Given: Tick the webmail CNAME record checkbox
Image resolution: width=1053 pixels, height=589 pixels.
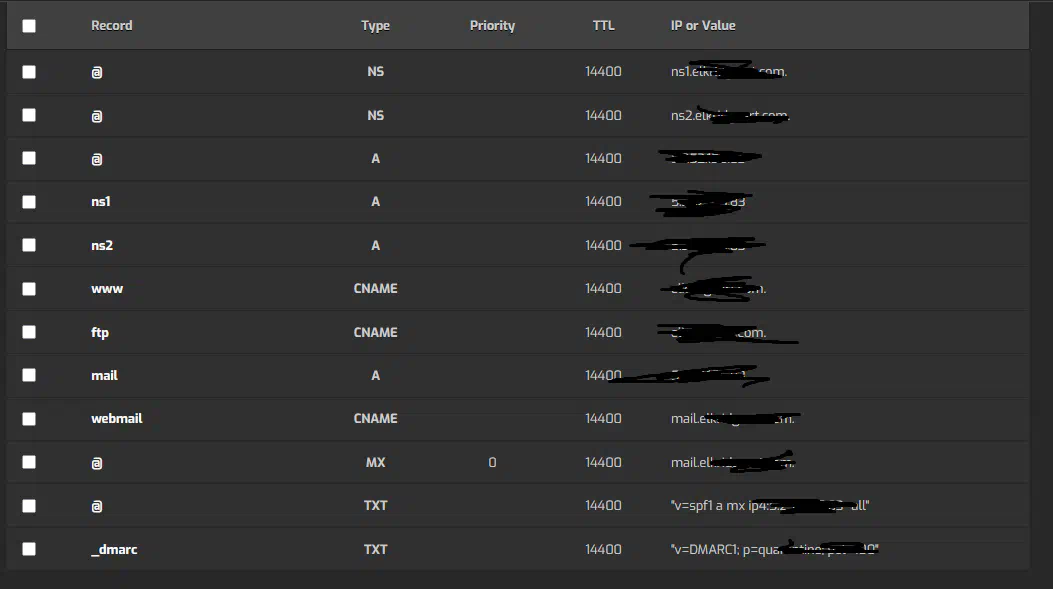Looking at the screenshot, I should coord(29,419).
